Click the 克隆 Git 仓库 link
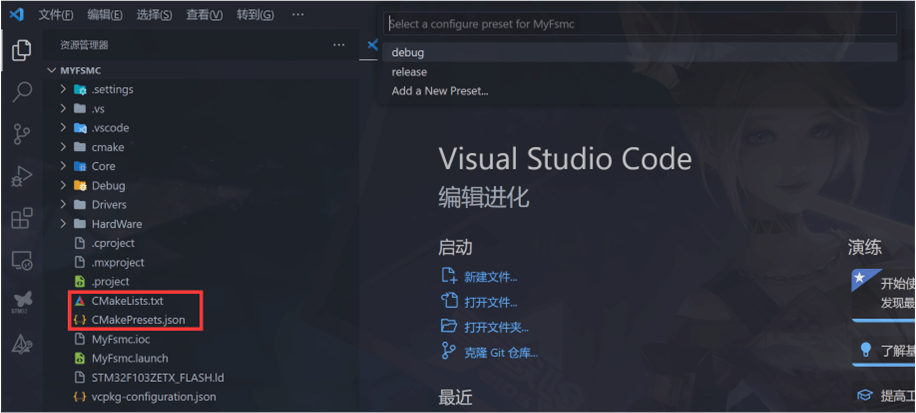The image size is (916, 413). [x=501, y=352]
